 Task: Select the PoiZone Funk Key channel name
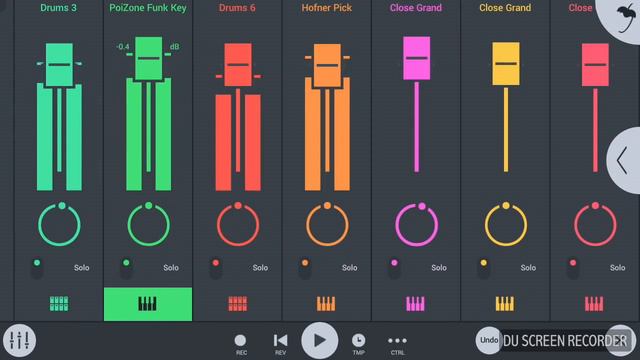click(148, 8)
